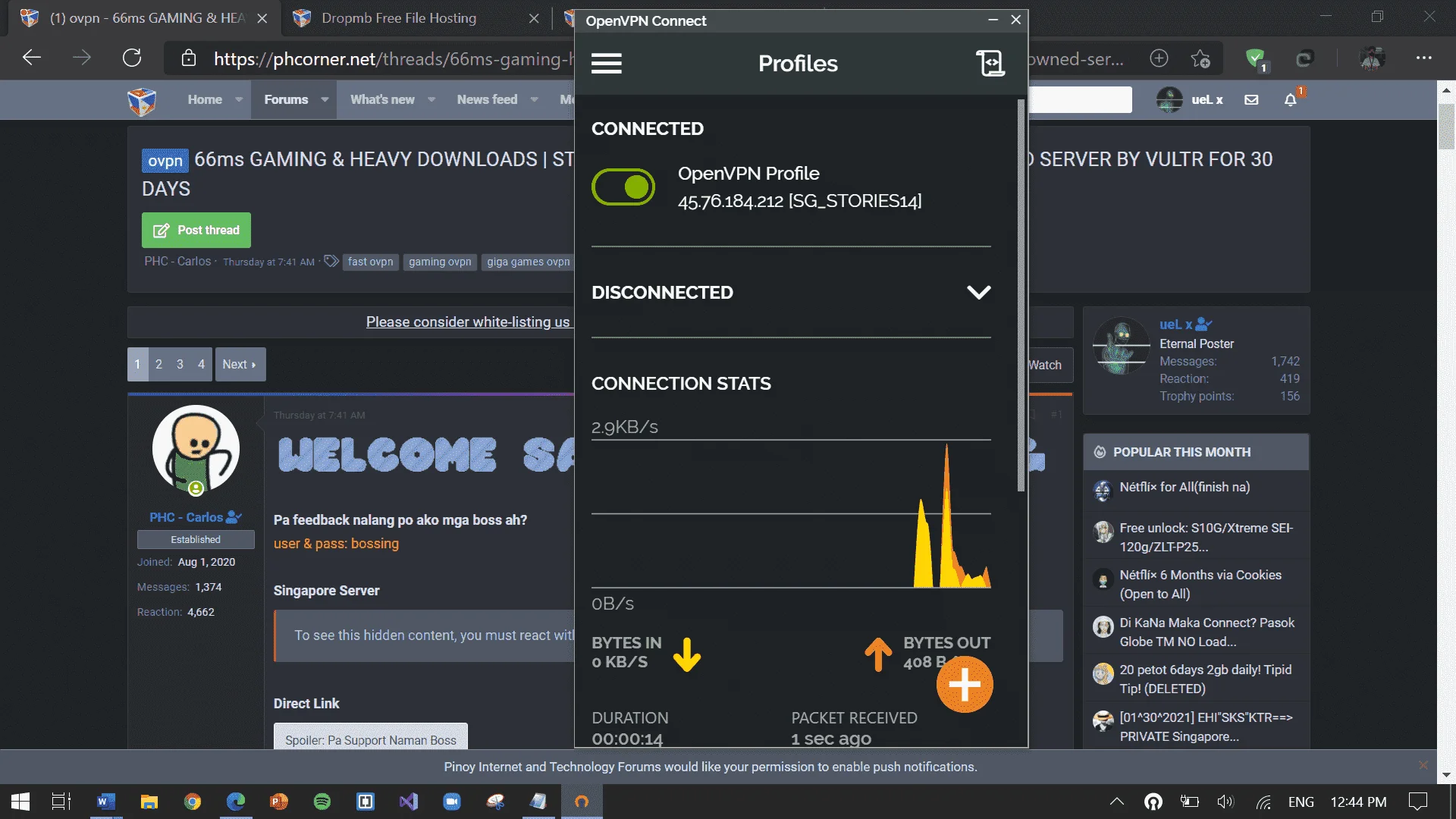
Task: Open the What's new nav item
Action: pos(382,99)
